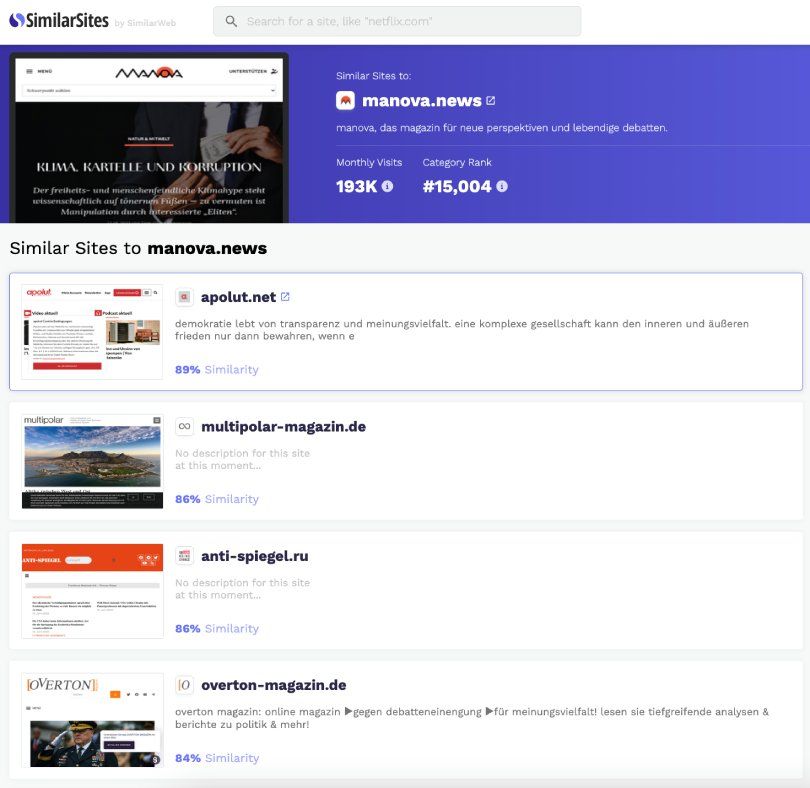
Task: Open the overton-magazin.de site link
Action: (x=273, y=685)
